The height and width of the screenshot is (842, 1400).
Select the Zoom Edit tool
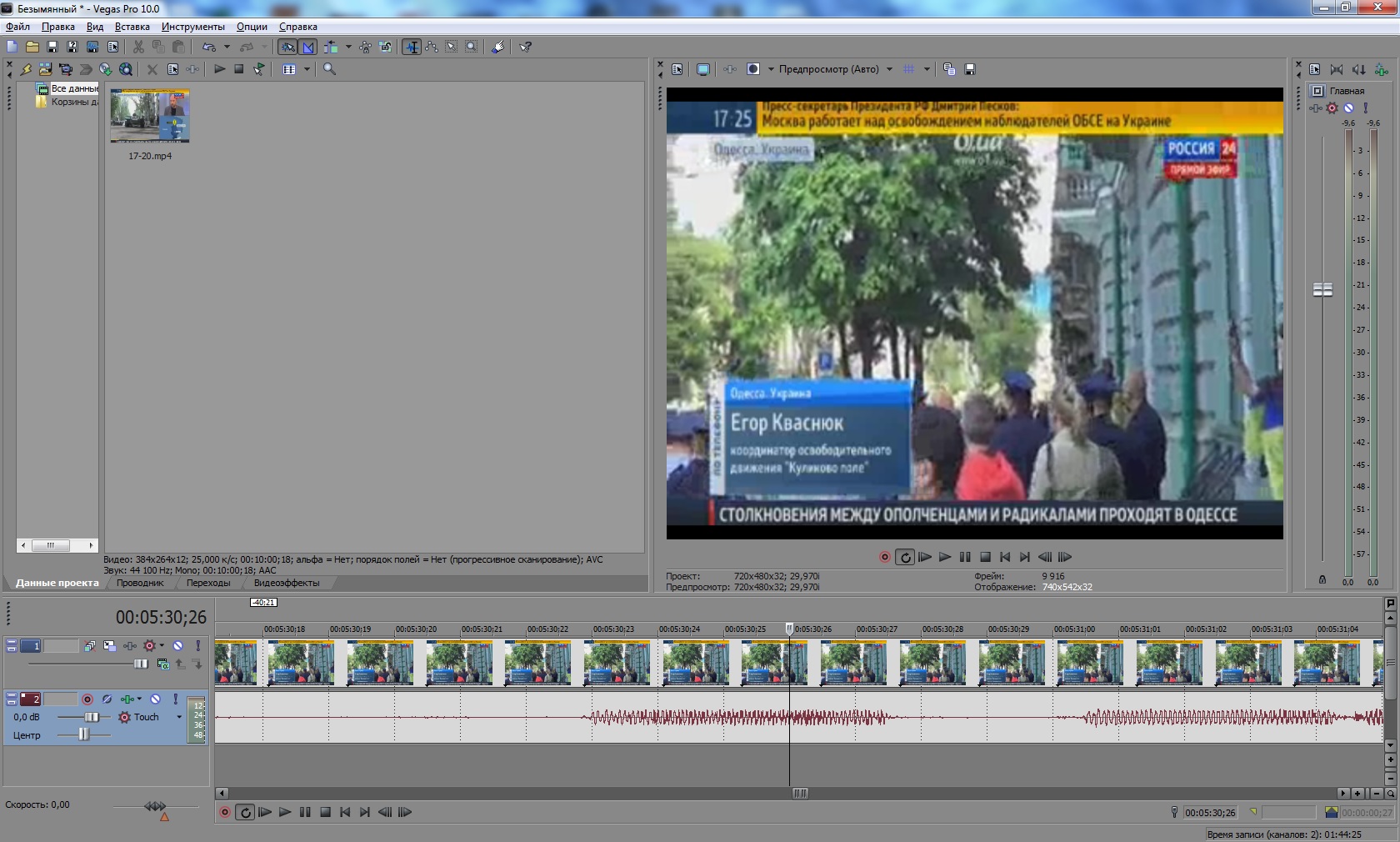point(472,47)
